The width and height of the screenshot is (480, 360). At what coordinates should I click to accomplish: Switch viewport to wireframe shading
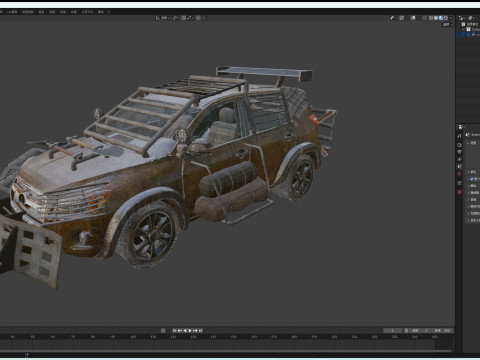pos(431,18)
